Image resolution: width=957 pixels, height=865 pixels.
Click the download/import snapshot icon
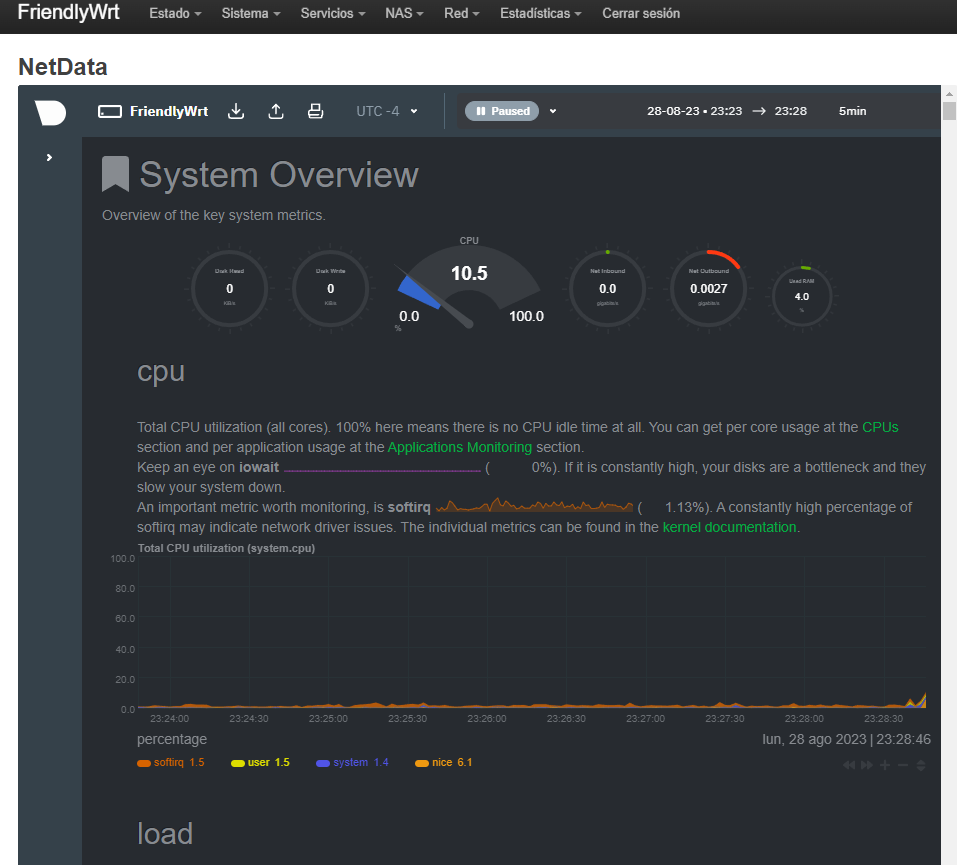(236, 111)
